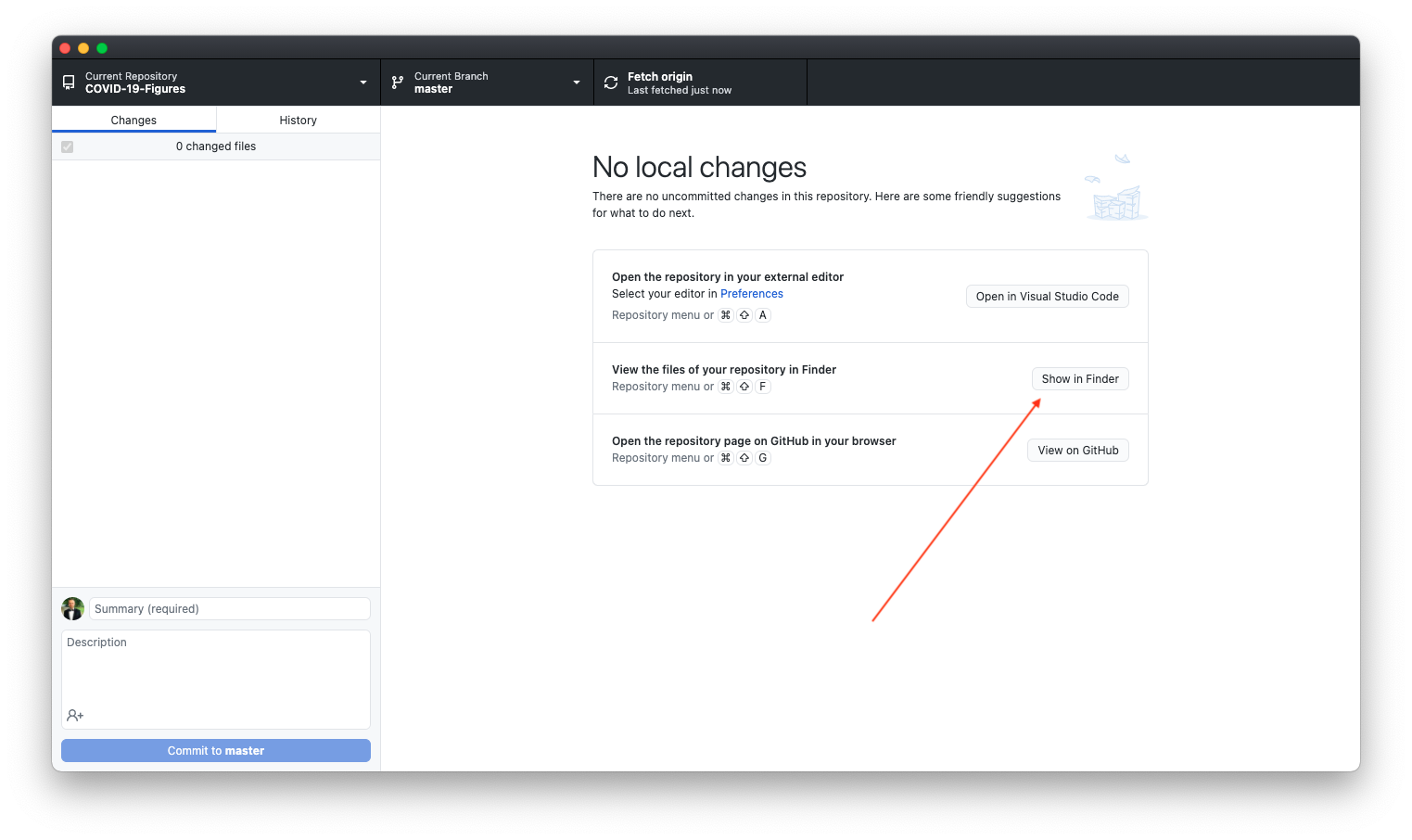The width and height of the screenshot is (1412, 840).
Task: Click 'Open the repository page on GitHub' text
Action: click(x=754, y=441)
